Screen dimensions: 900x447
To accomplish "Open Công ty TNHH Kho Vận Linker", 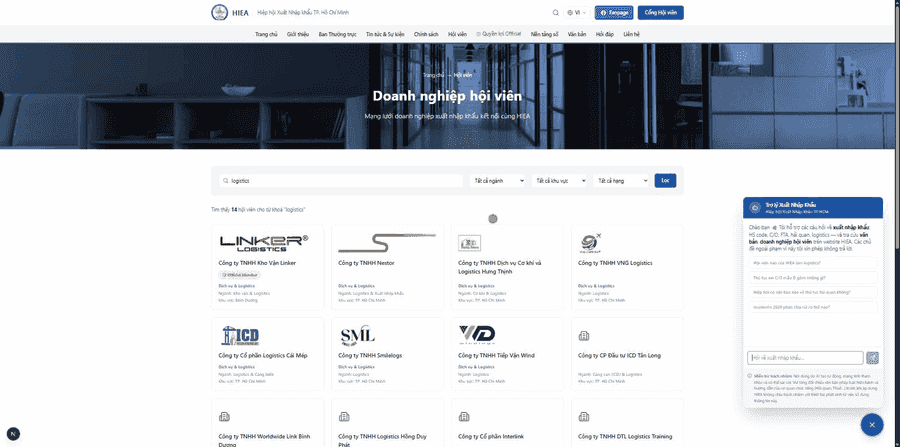I will pyautogui.click(x=257, y=263).
